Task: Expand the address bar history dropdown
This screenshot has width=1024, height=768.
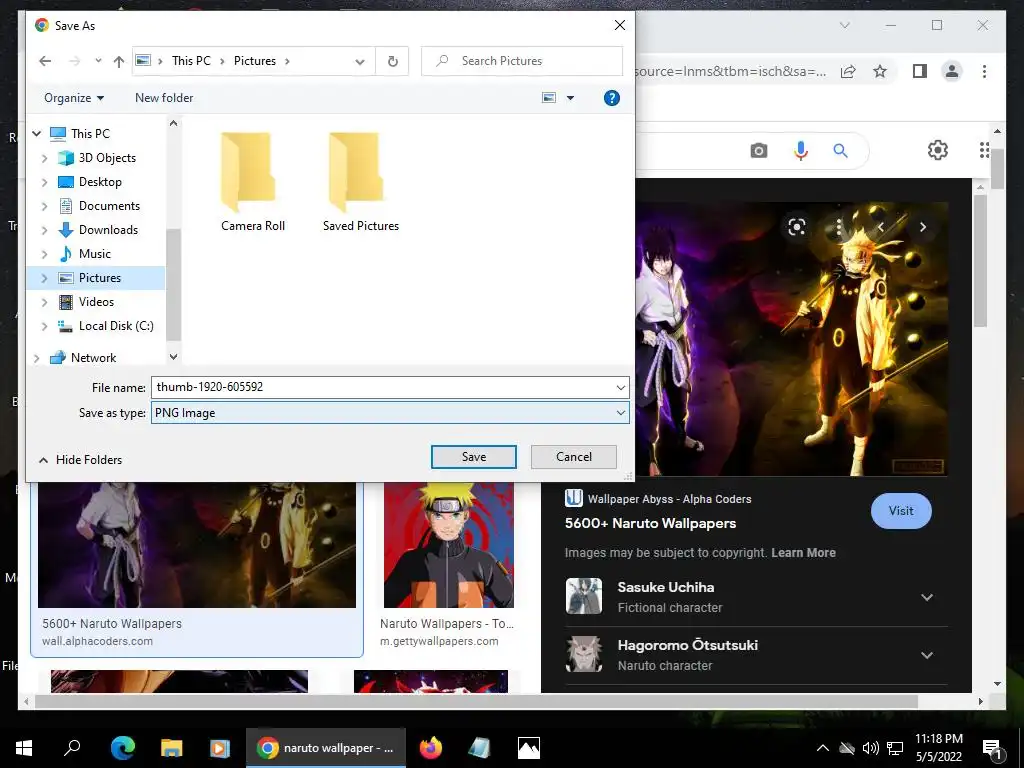Action: click(360, 61)
